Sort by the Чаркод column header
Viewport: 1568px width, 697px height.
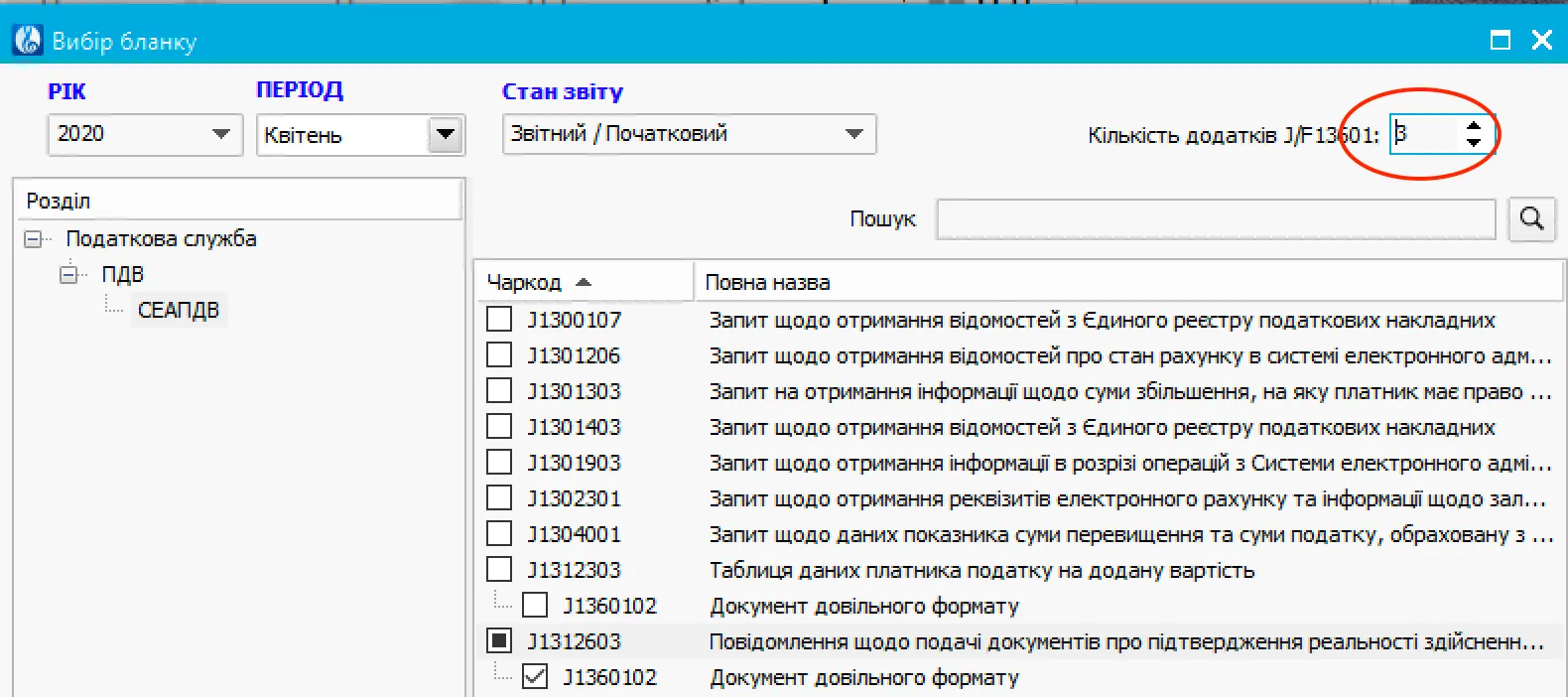[x=584, y=283]
